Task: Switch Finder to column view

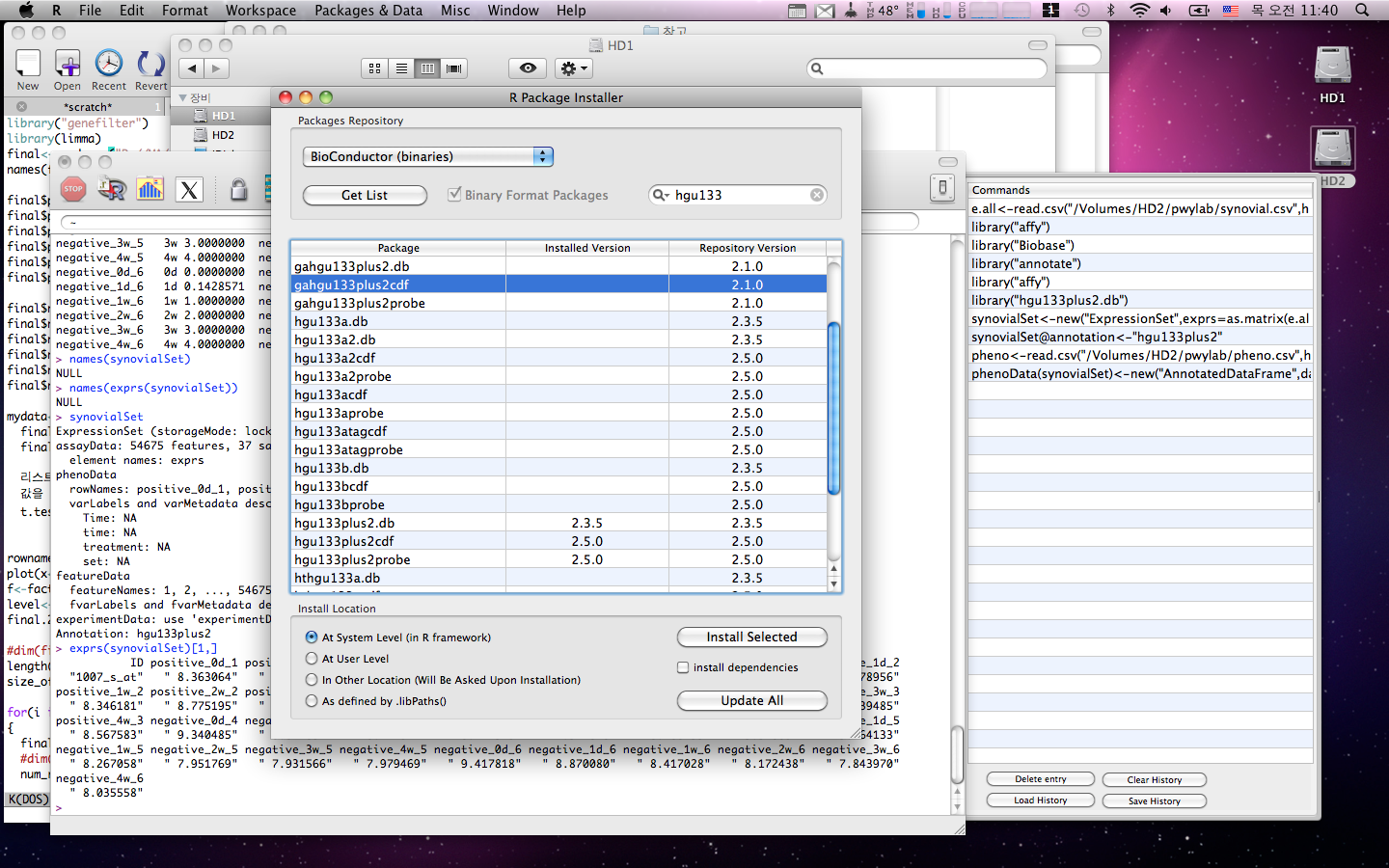Action: click(x=427, y=68)
